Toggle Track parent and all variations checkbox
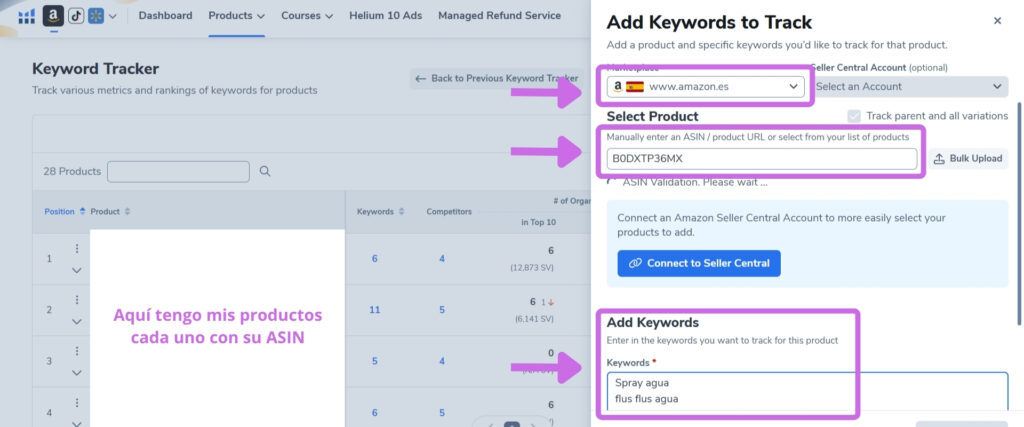 point(854,116)
